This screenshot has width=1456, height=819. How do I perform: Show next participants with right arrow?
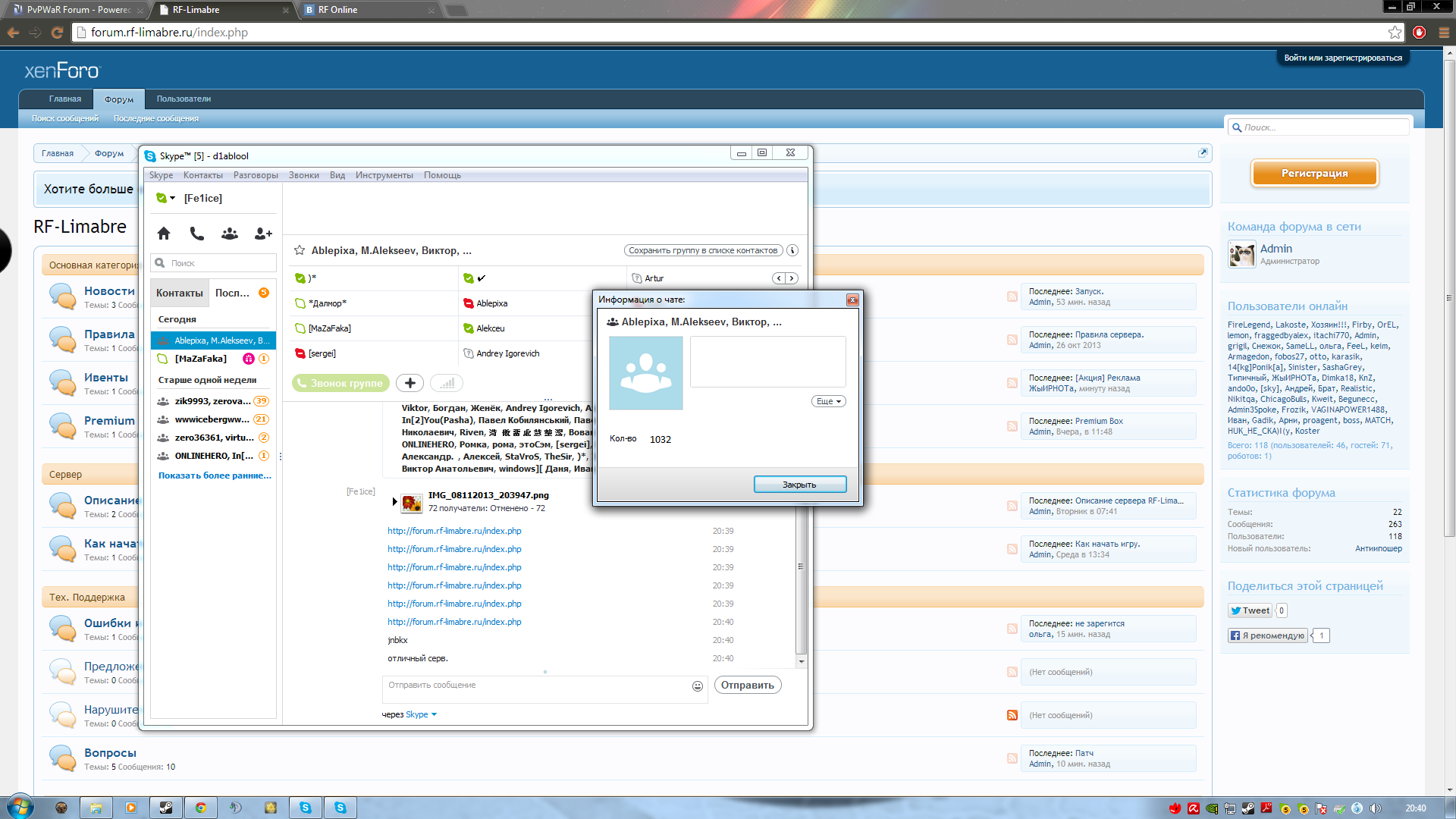(792, 278)
